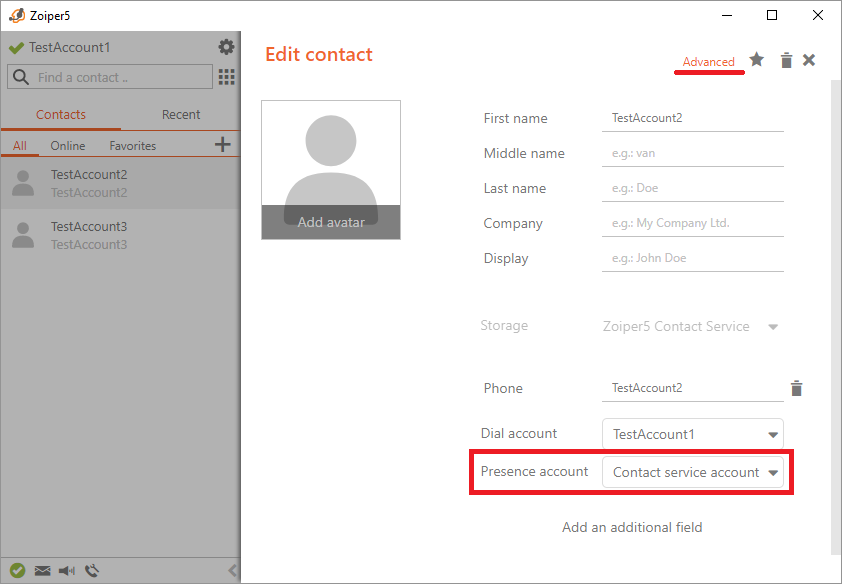Screen dimensions: 842x584
Task: Click the plus icon to add contact
Action: pyautogui.click(x=222, y=145)
